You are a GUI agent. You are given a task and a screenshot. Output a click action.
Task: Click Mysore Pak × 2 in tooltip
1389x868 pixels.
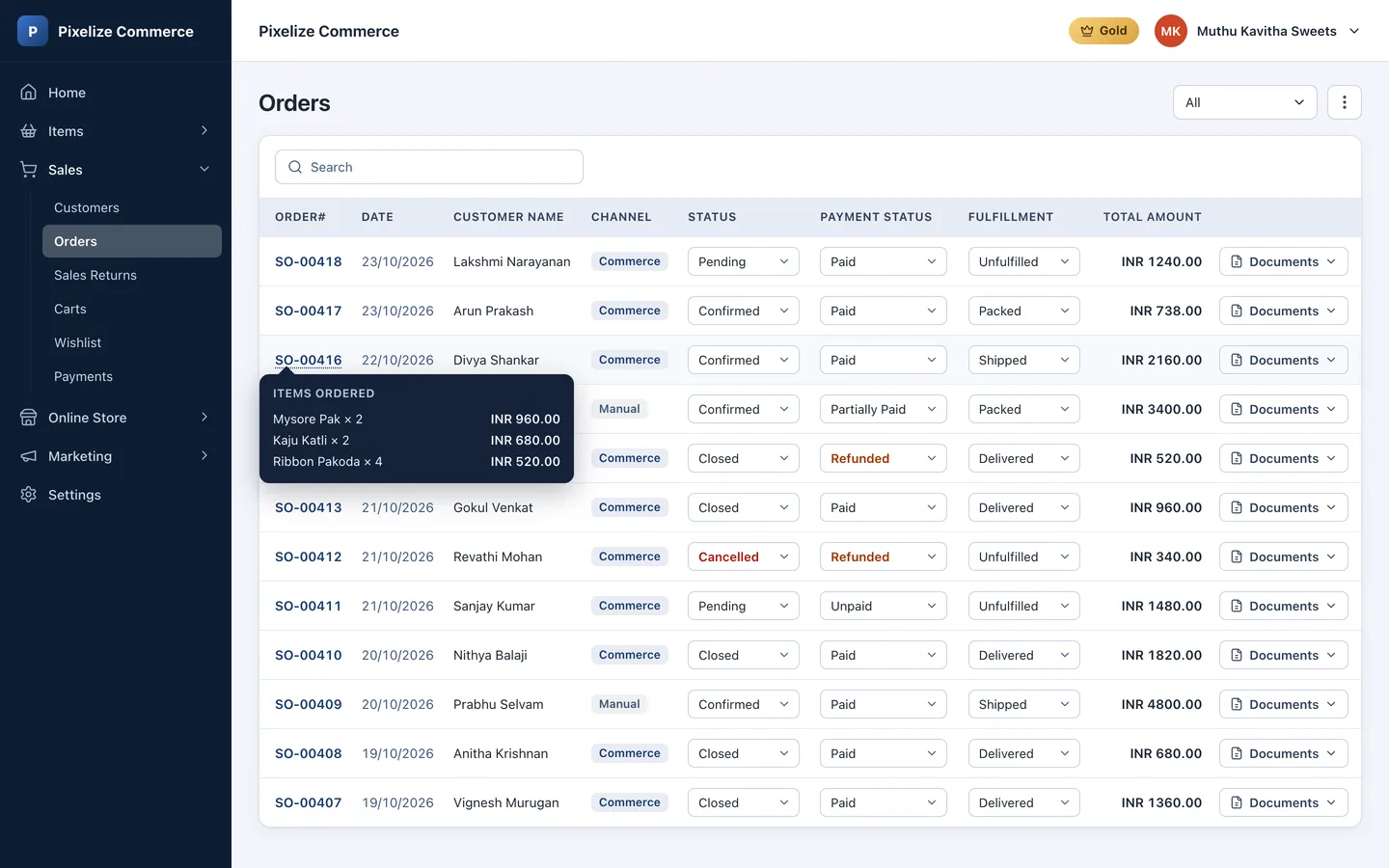click(x=318, y=419)
